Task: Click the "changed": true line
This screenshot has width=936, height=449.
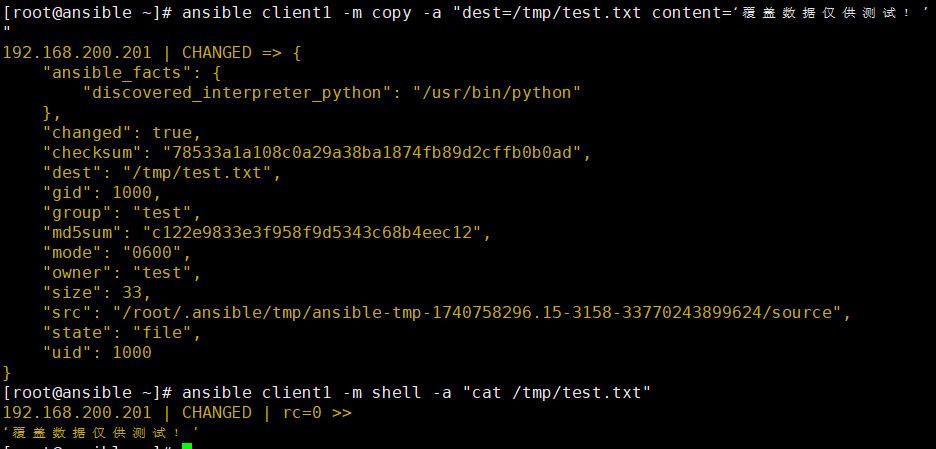Action: pyautogui.click(x=122, y=133)
